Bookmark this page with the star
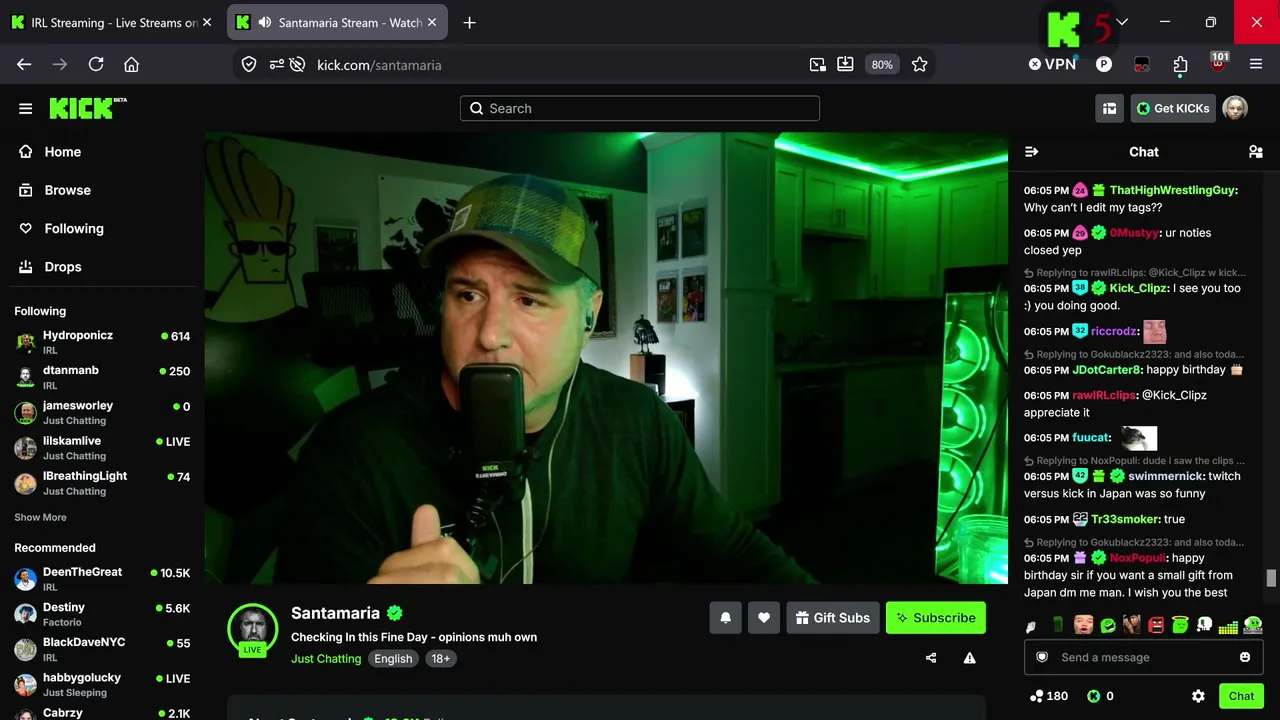The width and height of the screenshot is (1280, 720). (x=920, y=64)
